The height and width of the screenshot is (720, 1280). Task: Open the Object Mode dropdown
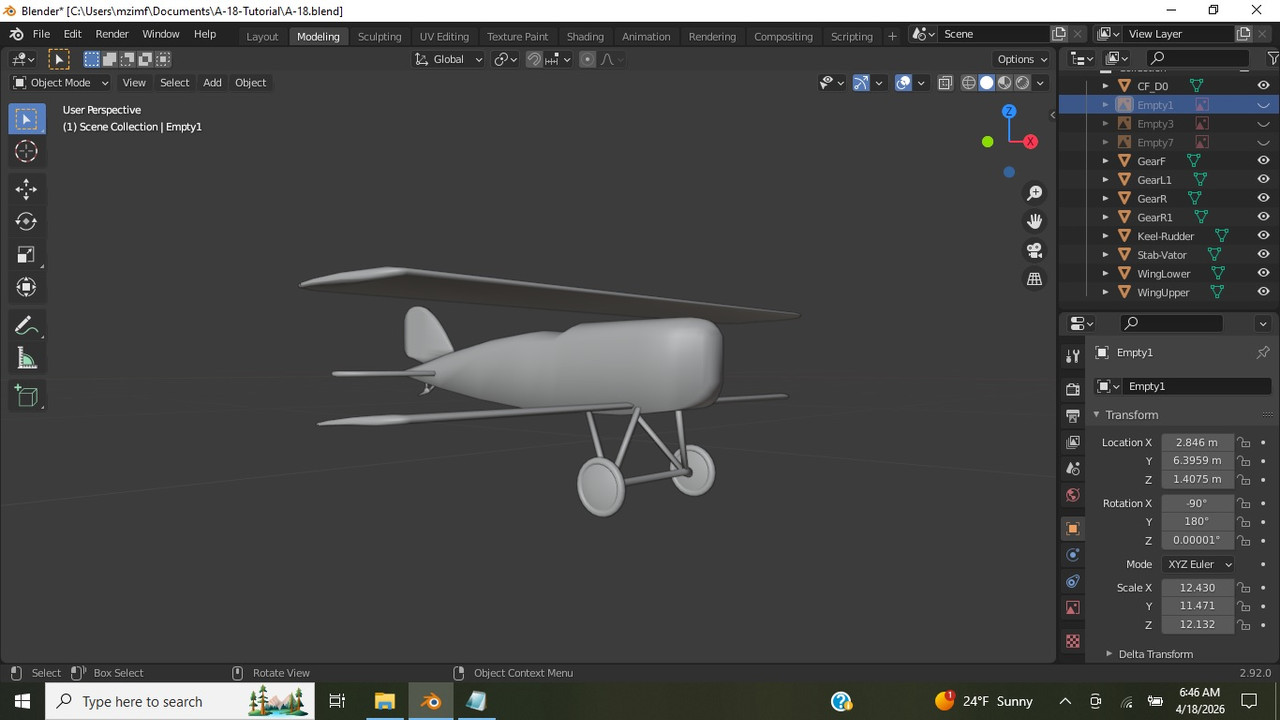(x=60, y=83)
